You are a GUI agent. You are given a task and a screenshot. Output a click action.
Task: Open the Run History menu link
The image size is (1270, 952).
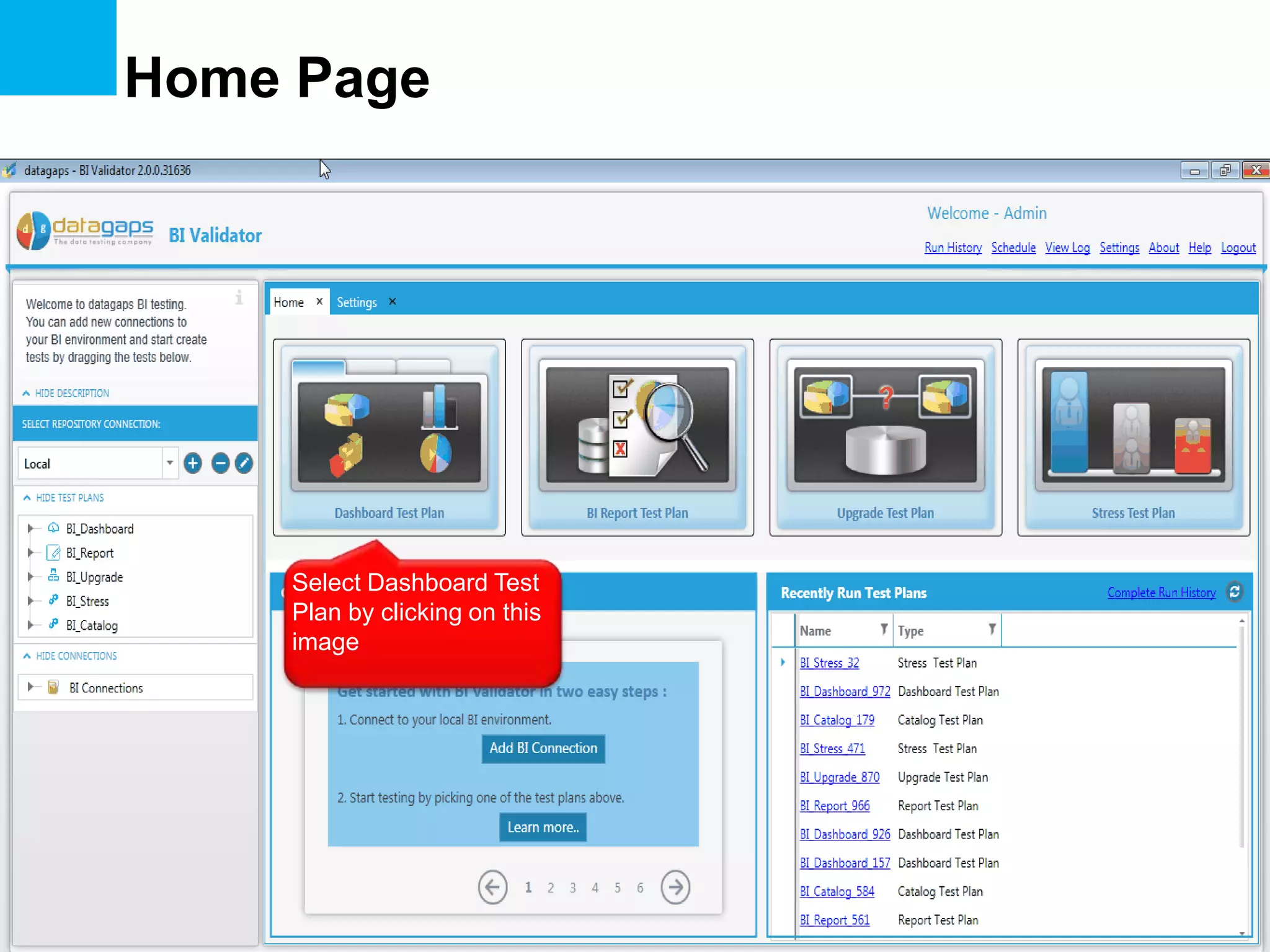pyautogui.click(x=952, y=248)
